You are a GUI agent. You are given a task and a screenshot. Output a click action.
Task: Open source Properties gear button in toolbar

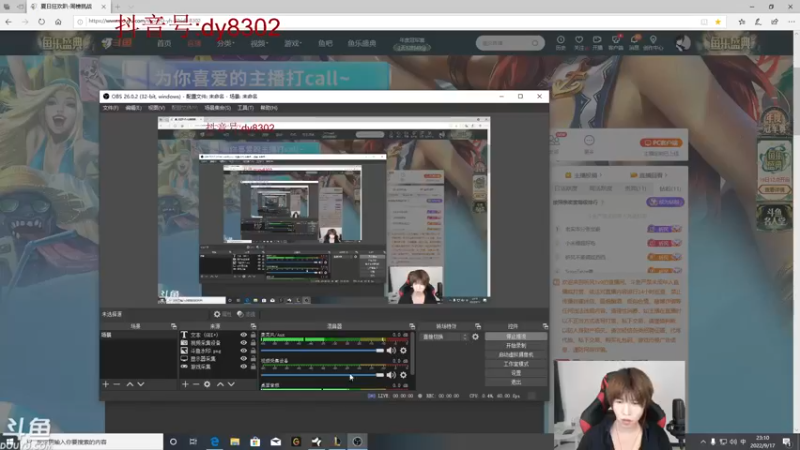click(222, 314)
